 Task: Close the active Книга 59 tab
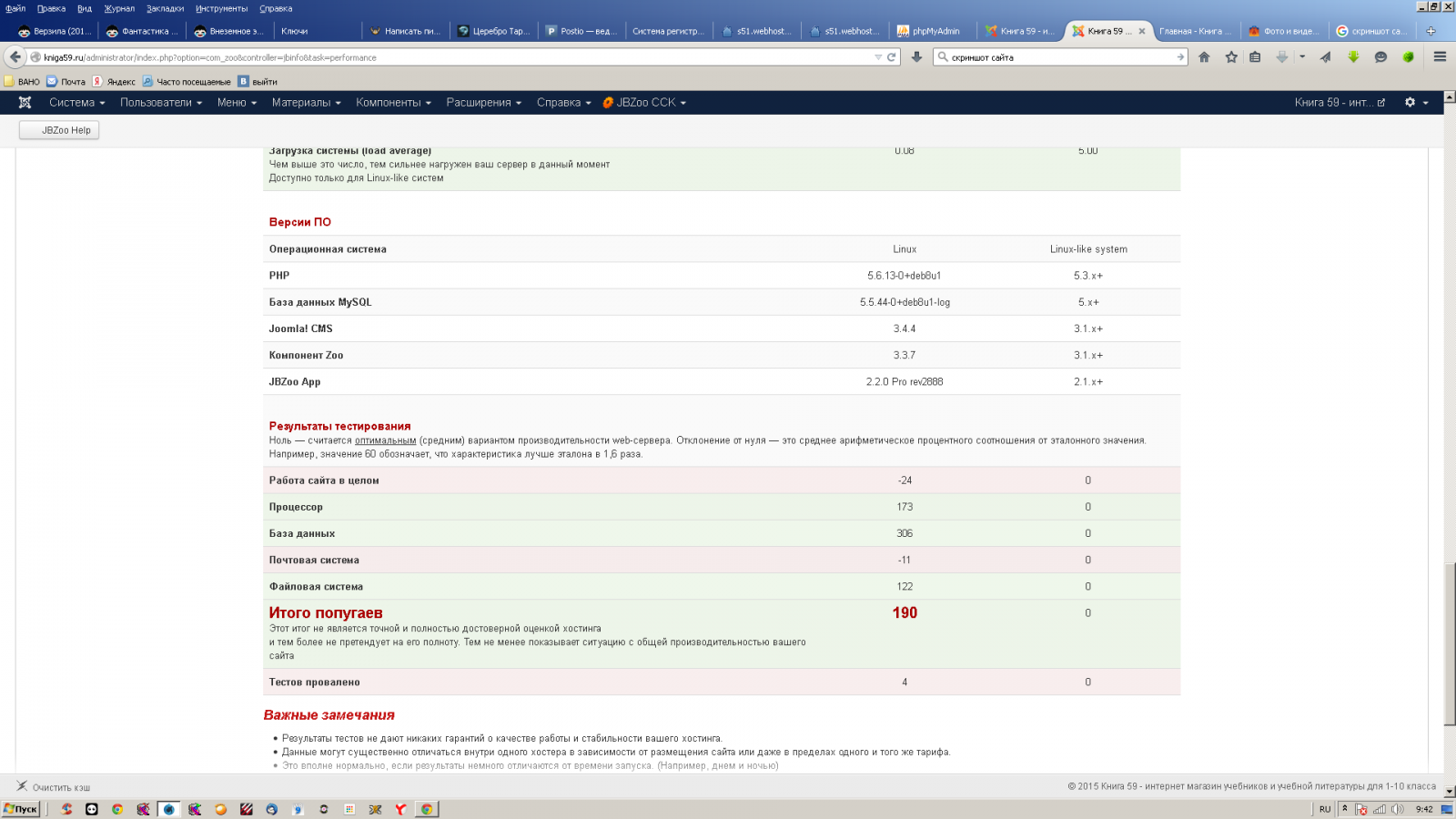pyautogui.click(x=1142, y=31)
